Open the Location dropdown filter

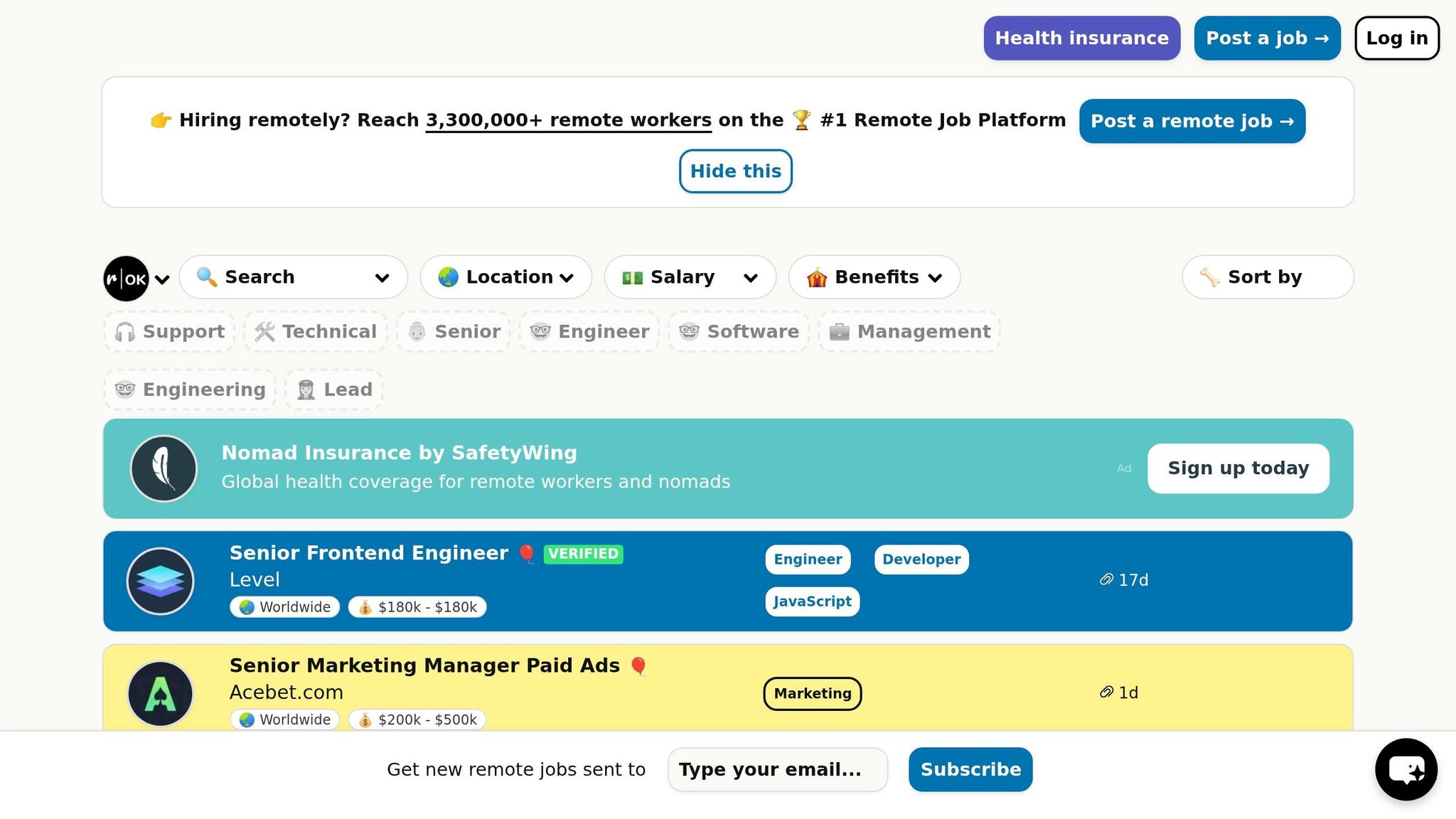pos(505,277)
